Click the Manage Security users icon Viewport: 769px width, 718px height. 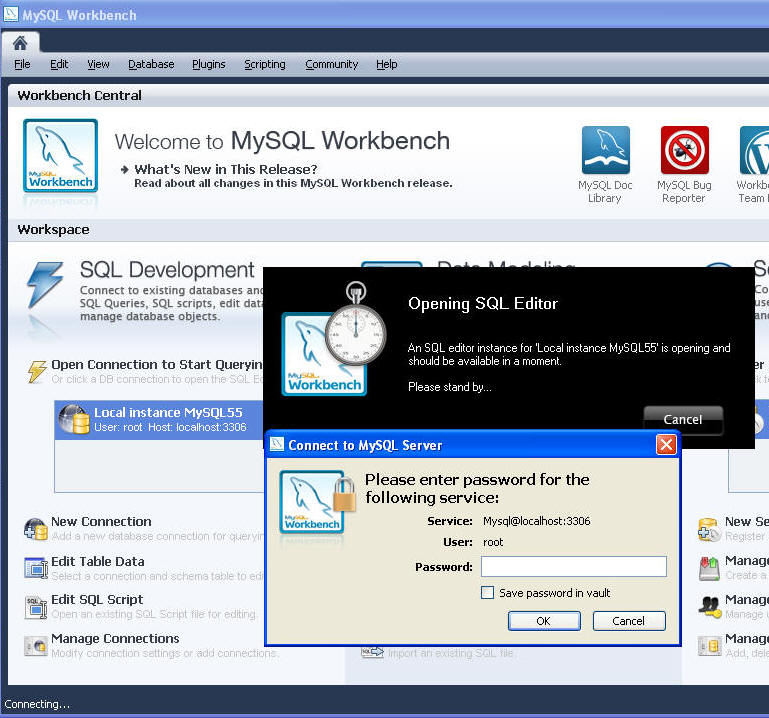[x=709, y=607]
